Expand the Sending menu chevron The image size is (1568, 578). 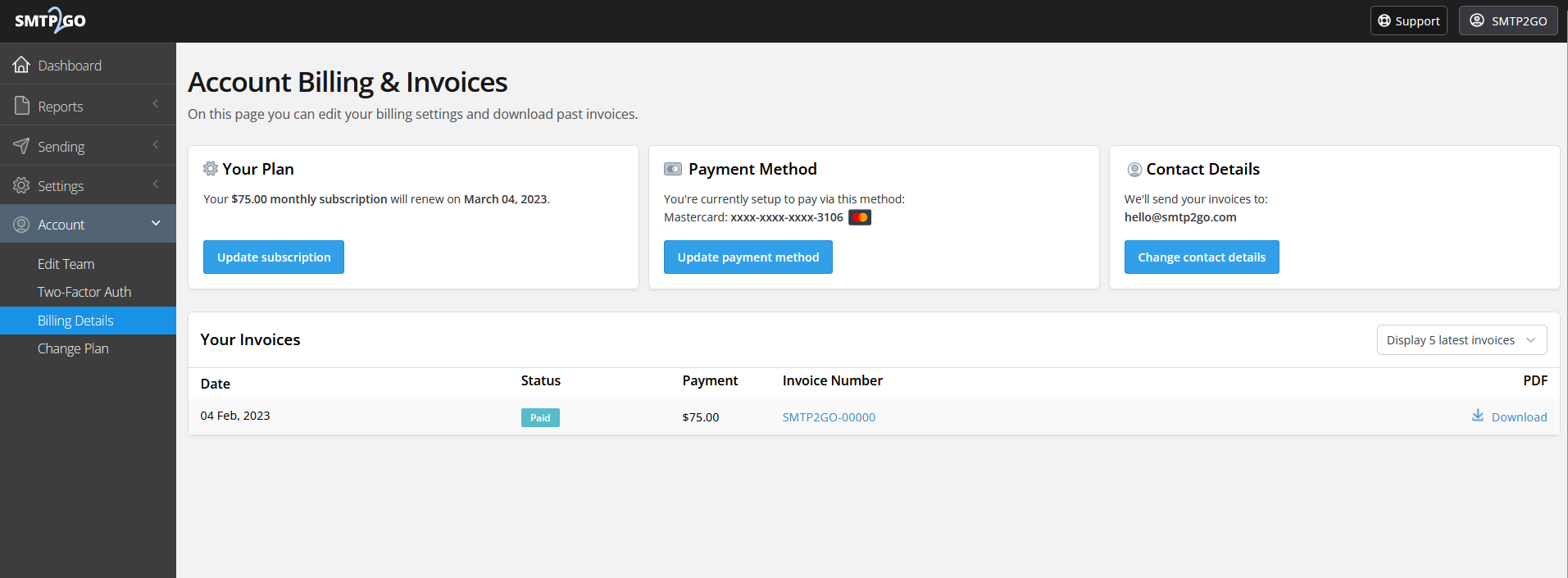click(x=155, y=144)
